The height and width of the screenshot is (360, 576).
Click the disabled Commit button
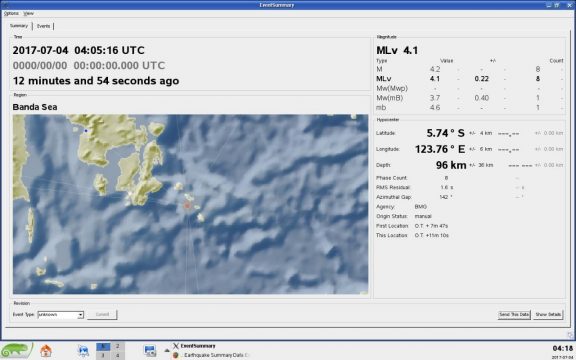pyautogui.click(x=102, y=314)
